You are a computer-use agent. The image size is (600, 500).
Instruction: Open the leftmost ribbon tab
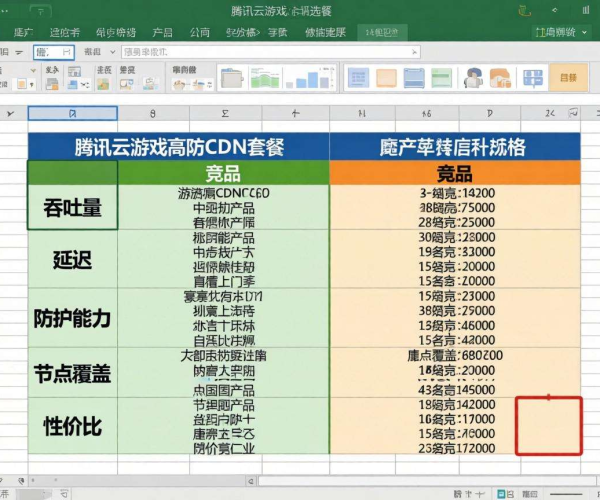[x=23, y=33]
